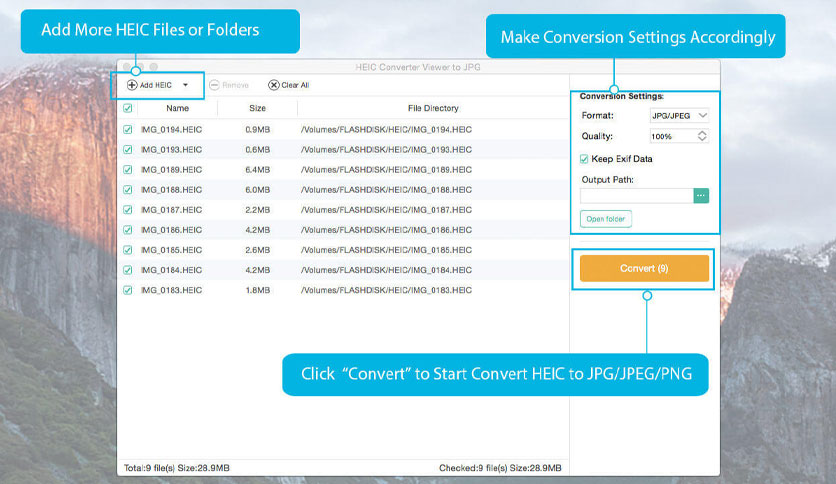Screen dimensions: 836x484
Task: Sort by the Size column header
Action: click(x=258, y=108)
